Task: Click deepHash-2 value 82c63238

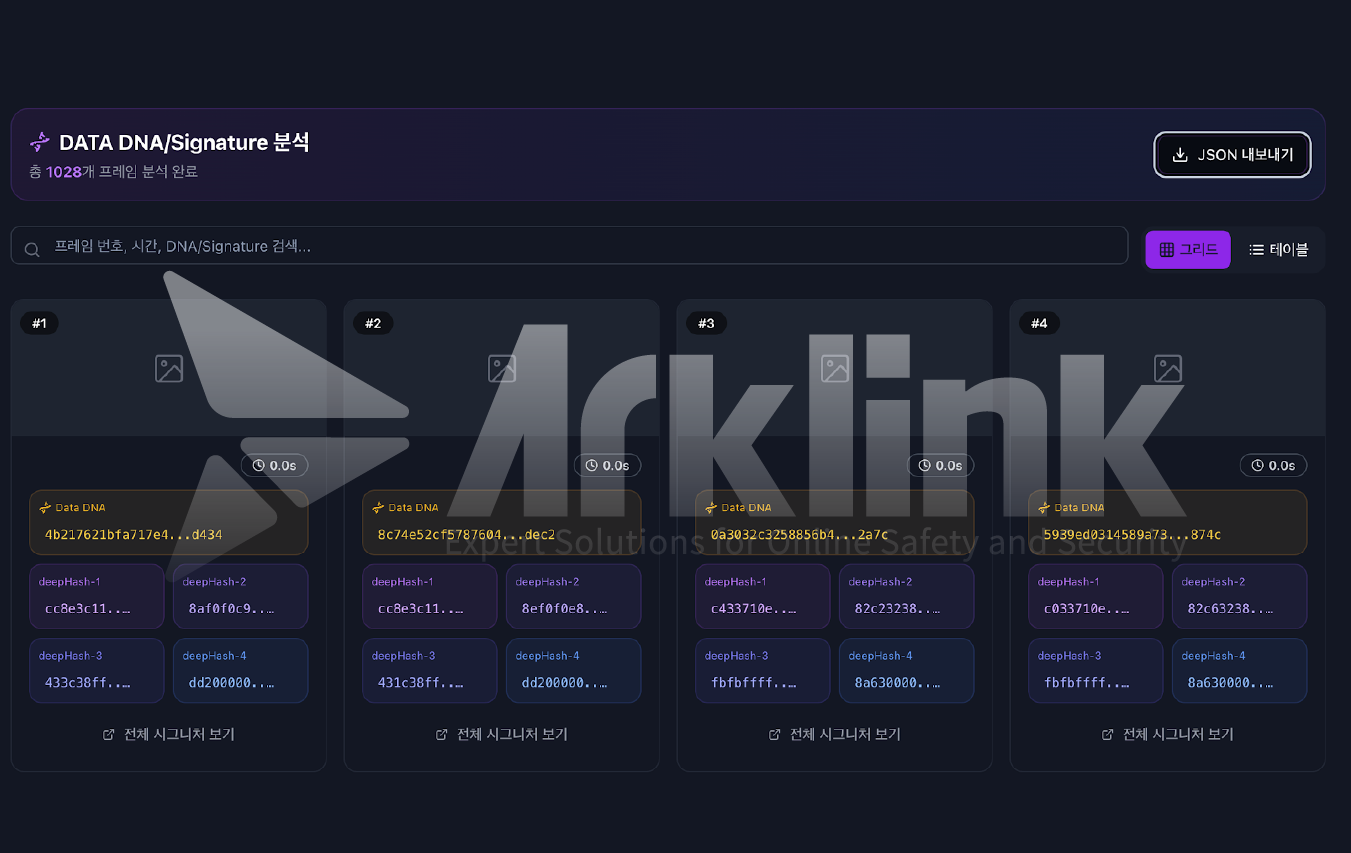Action: 1230,608
